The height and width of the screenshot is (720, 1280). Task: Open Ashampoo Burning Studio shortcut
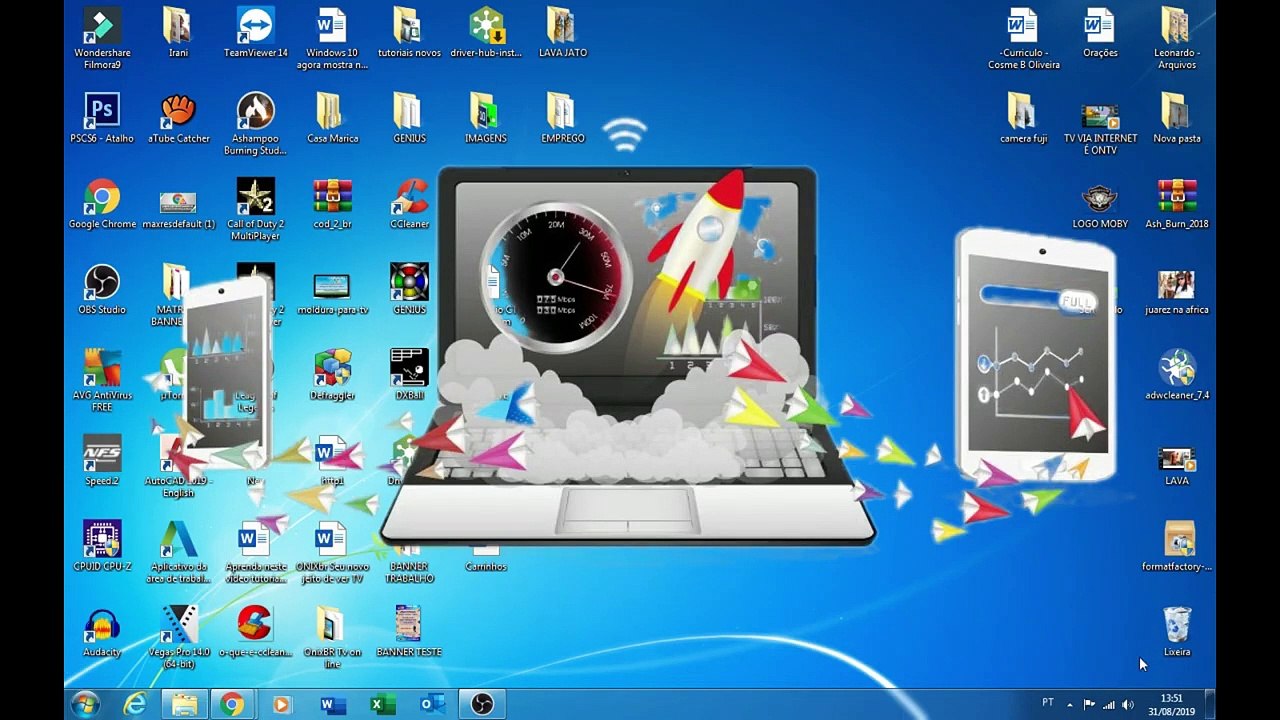[x=255, y=124]
